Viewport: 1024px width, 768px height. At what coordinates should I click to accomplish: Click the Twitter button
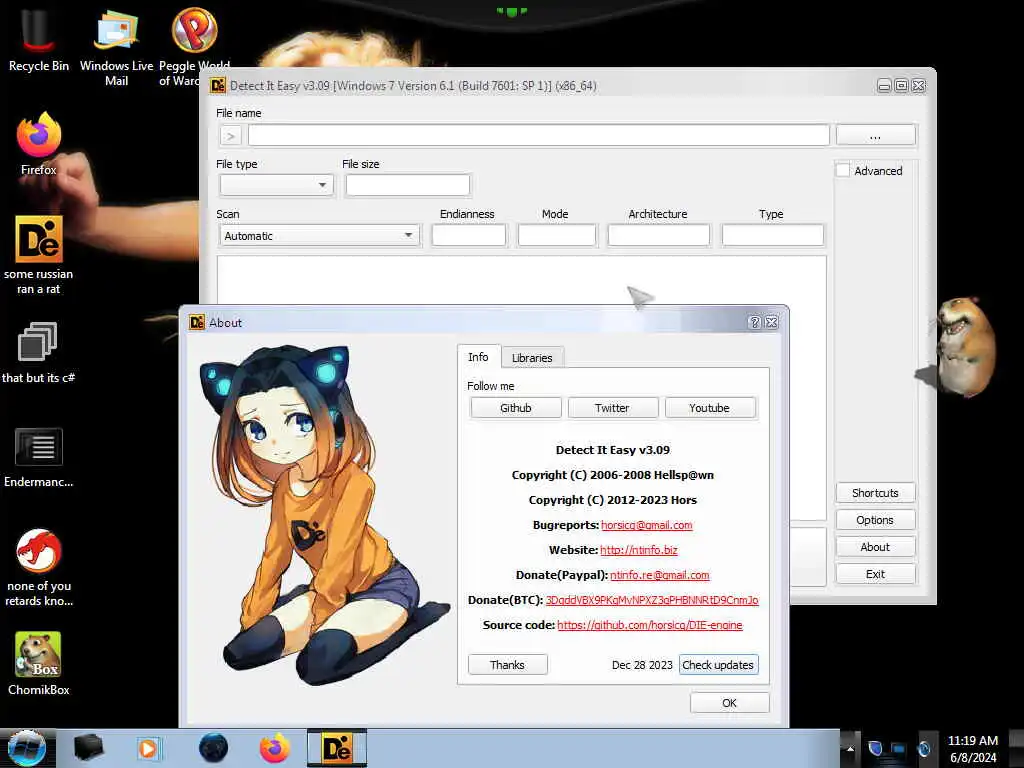click(x=613, y=408)
